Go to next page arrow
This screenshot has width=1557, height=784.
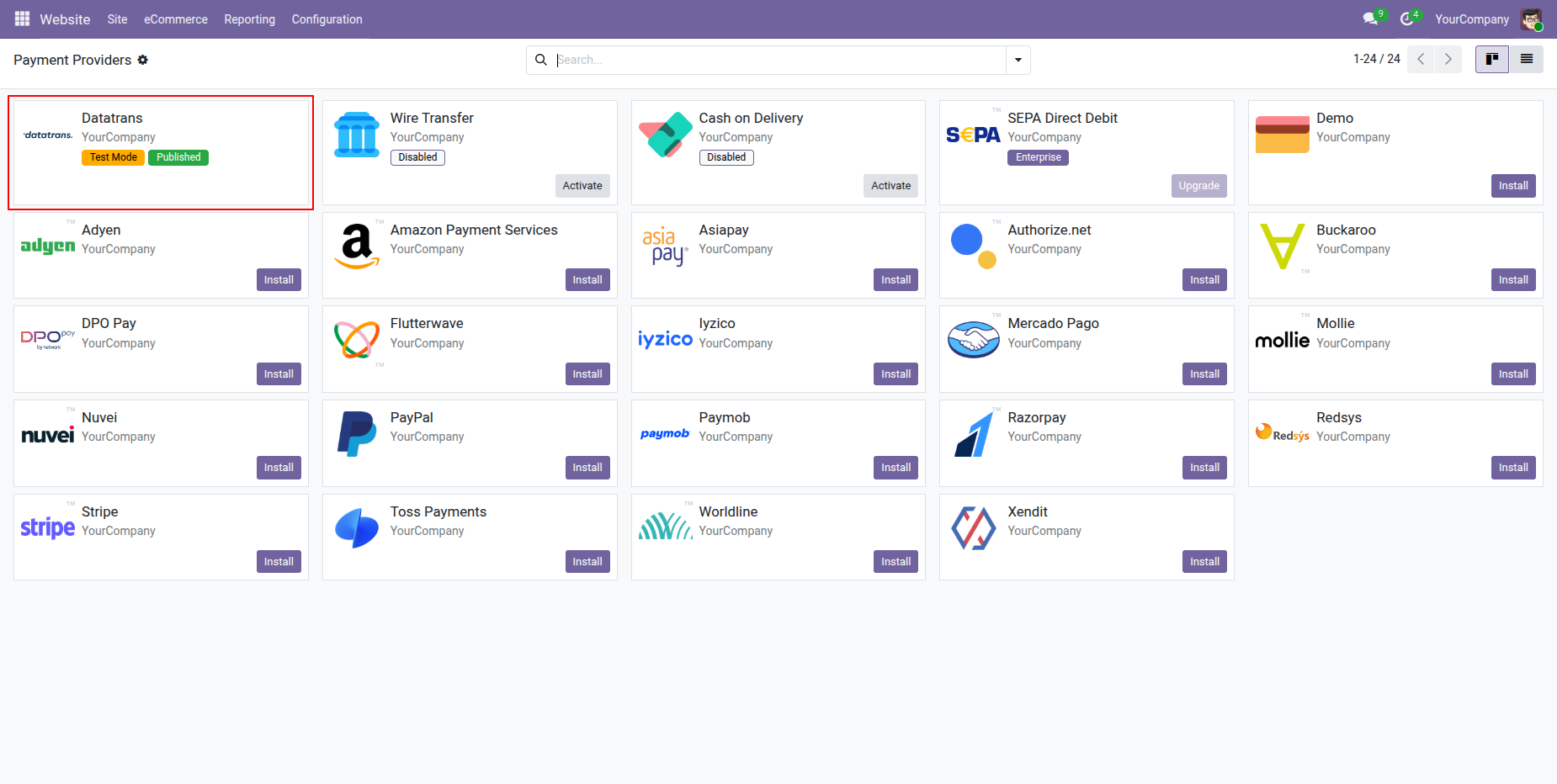[1448, 59]
